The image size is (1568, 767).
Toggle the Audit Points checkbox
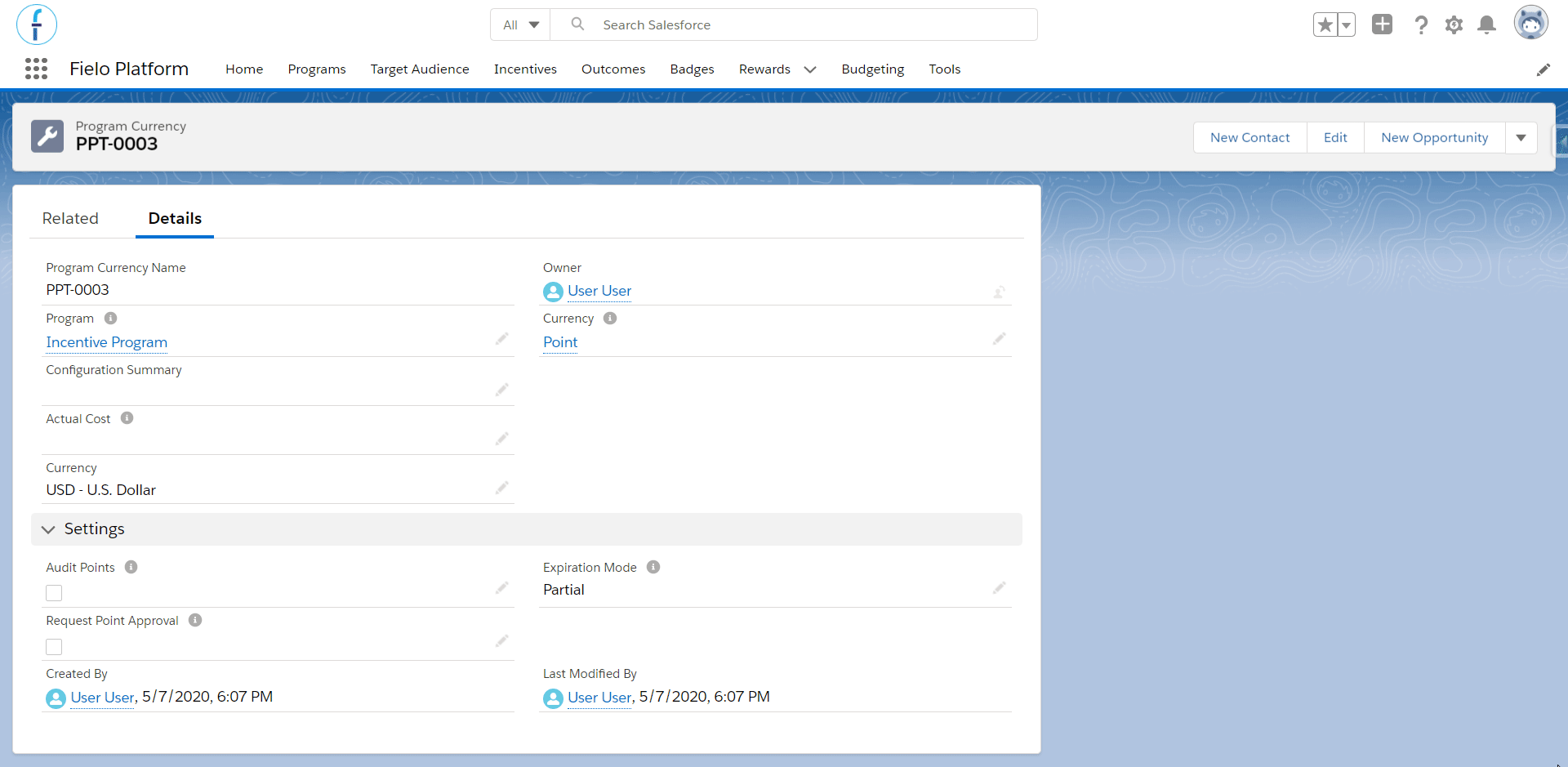click(x=54, y=593)
